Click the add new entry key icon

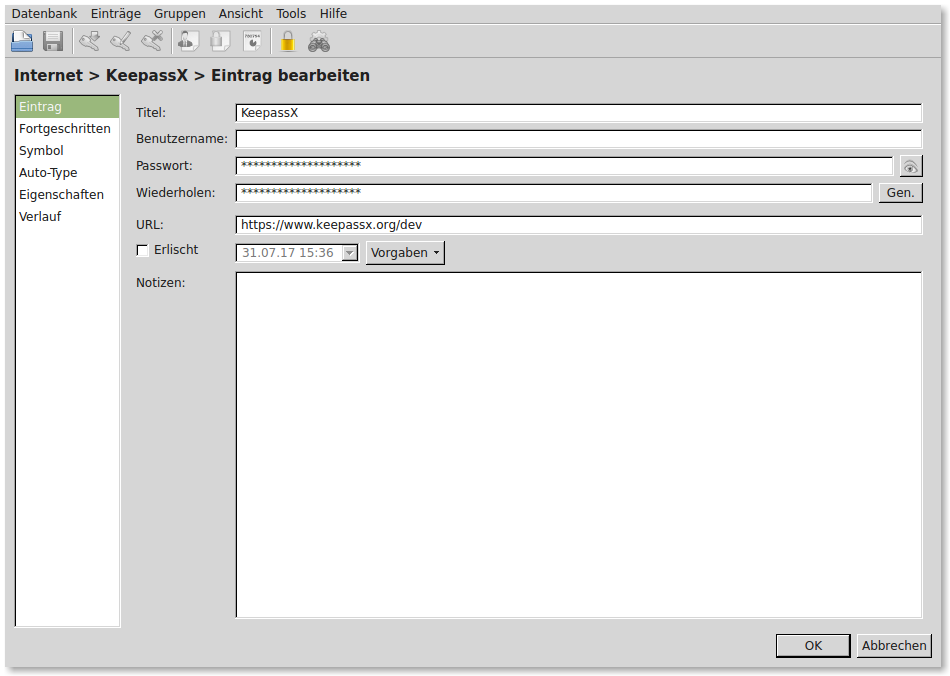90,42
